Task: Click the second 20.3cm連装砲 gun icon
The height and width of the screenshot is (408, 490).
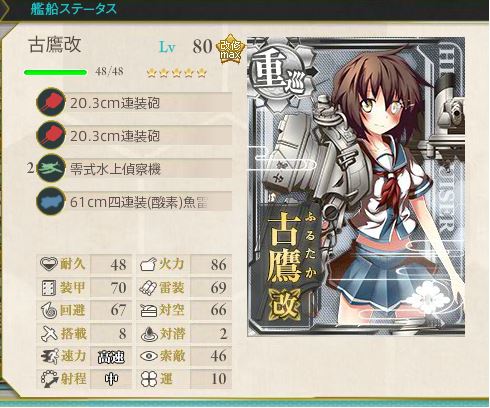Action: (x=51, y=135)
